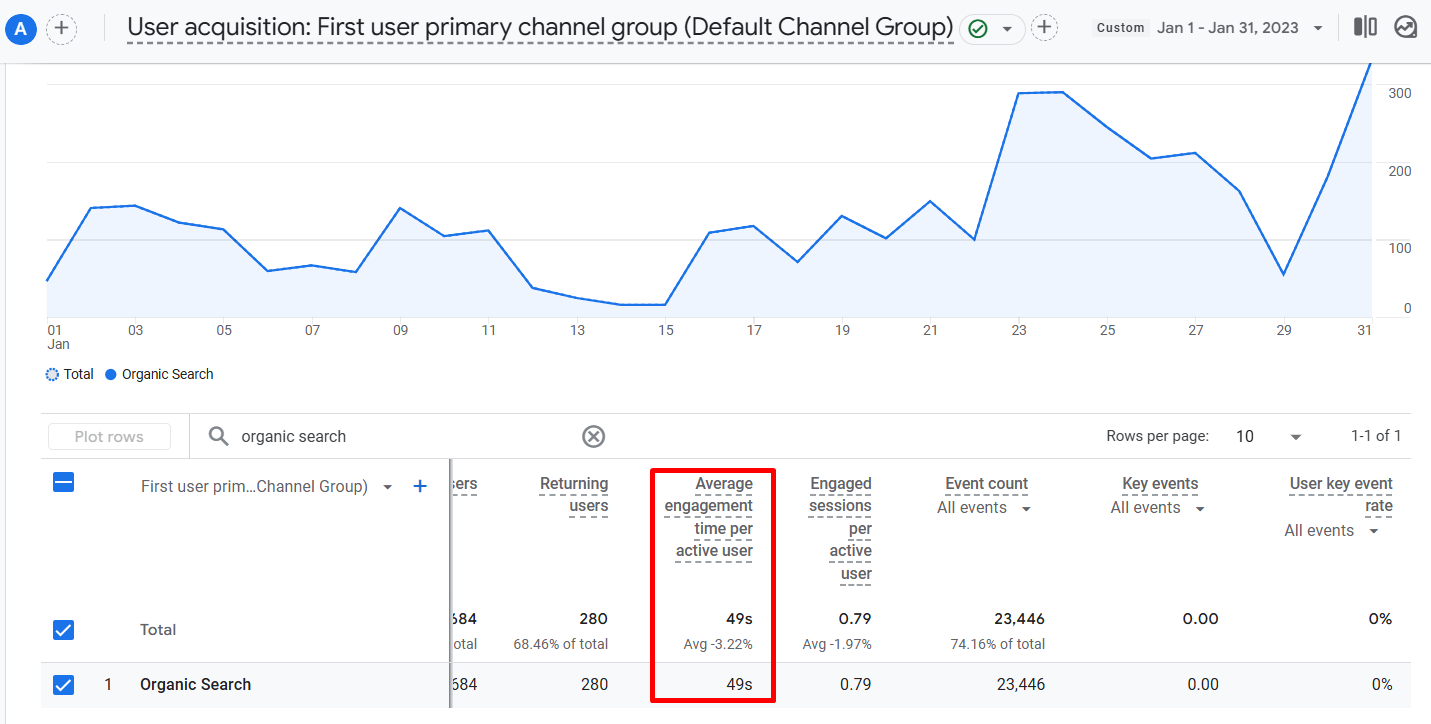Clear the search with the X icon
This screenshot has height=724, width=1431.
(x=594, y=436)
